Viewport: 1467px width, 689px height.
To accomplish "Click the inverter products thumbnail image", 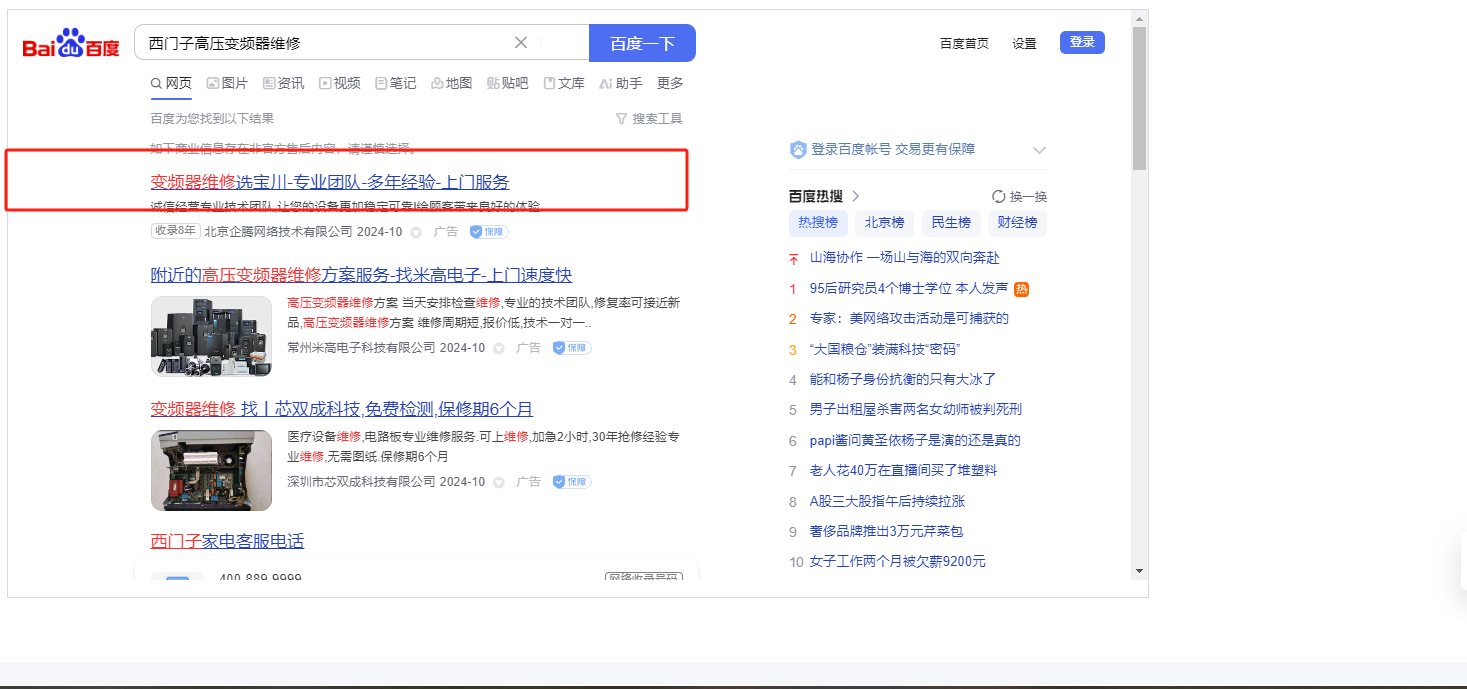I will pyautogui.click(x=211, y=336).
